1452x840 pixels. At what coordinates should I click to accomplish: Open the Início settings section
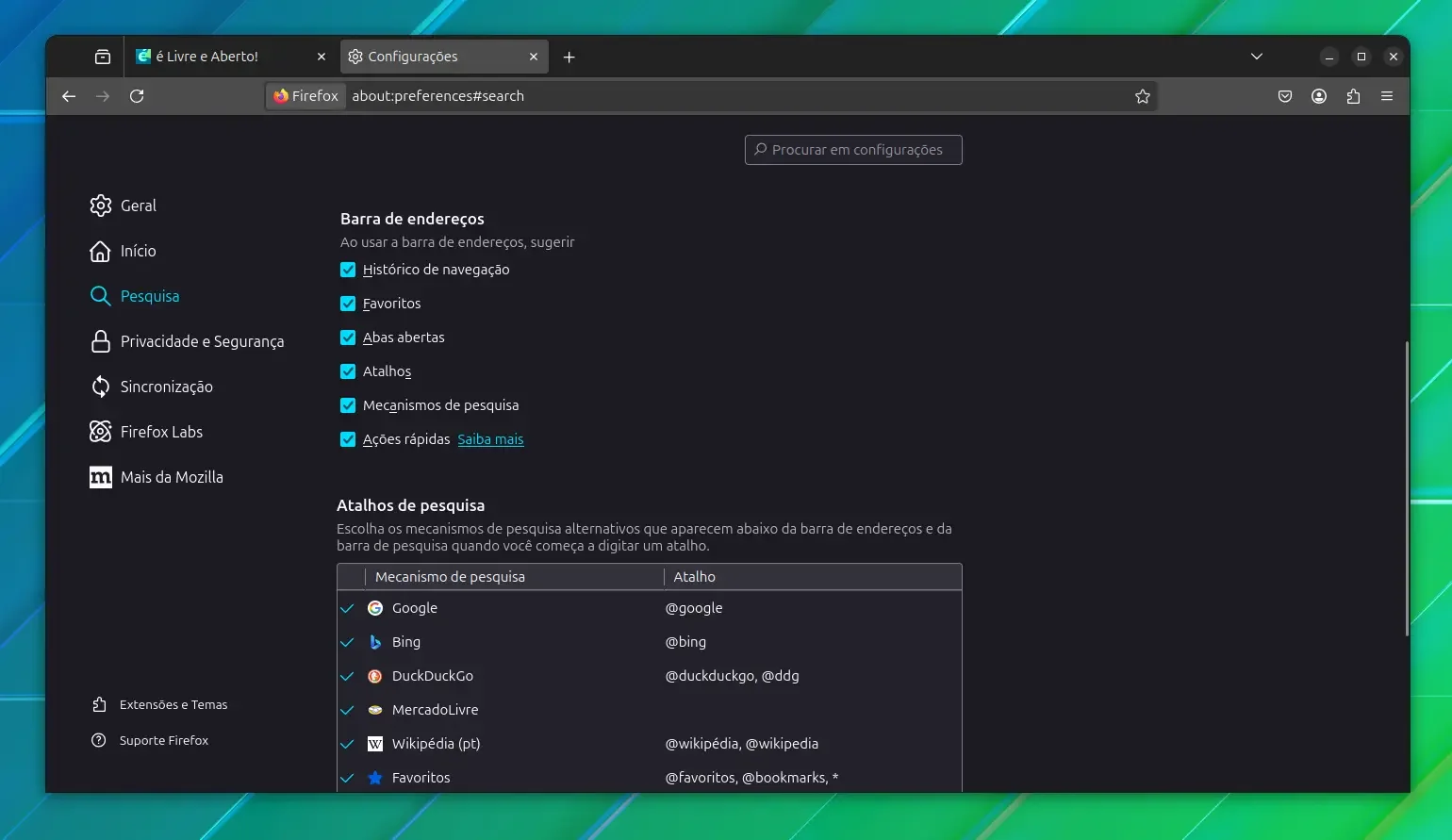[139, 251]
